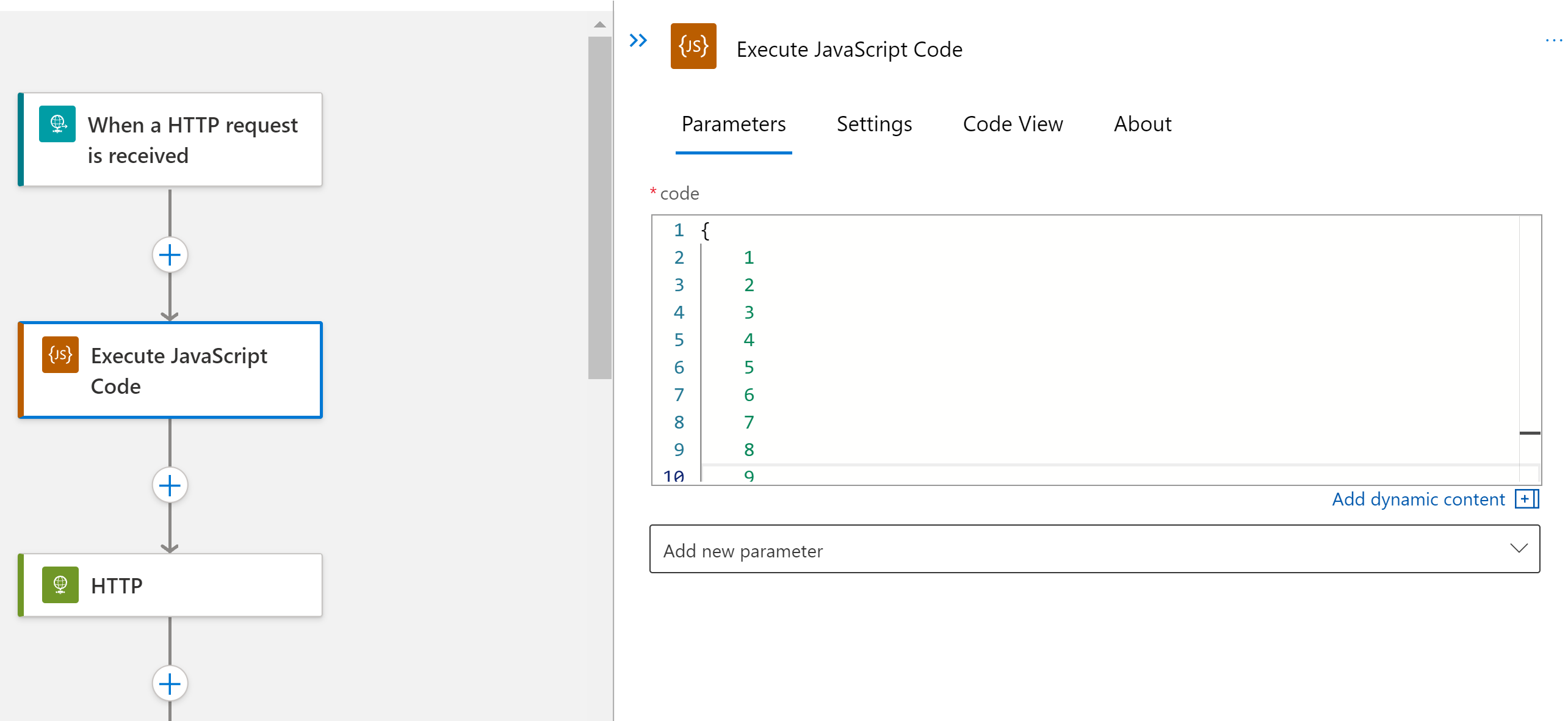Click the insert step plus icon below the trigger
Screen dimensions: 1568x721
[x=169, y=254]
